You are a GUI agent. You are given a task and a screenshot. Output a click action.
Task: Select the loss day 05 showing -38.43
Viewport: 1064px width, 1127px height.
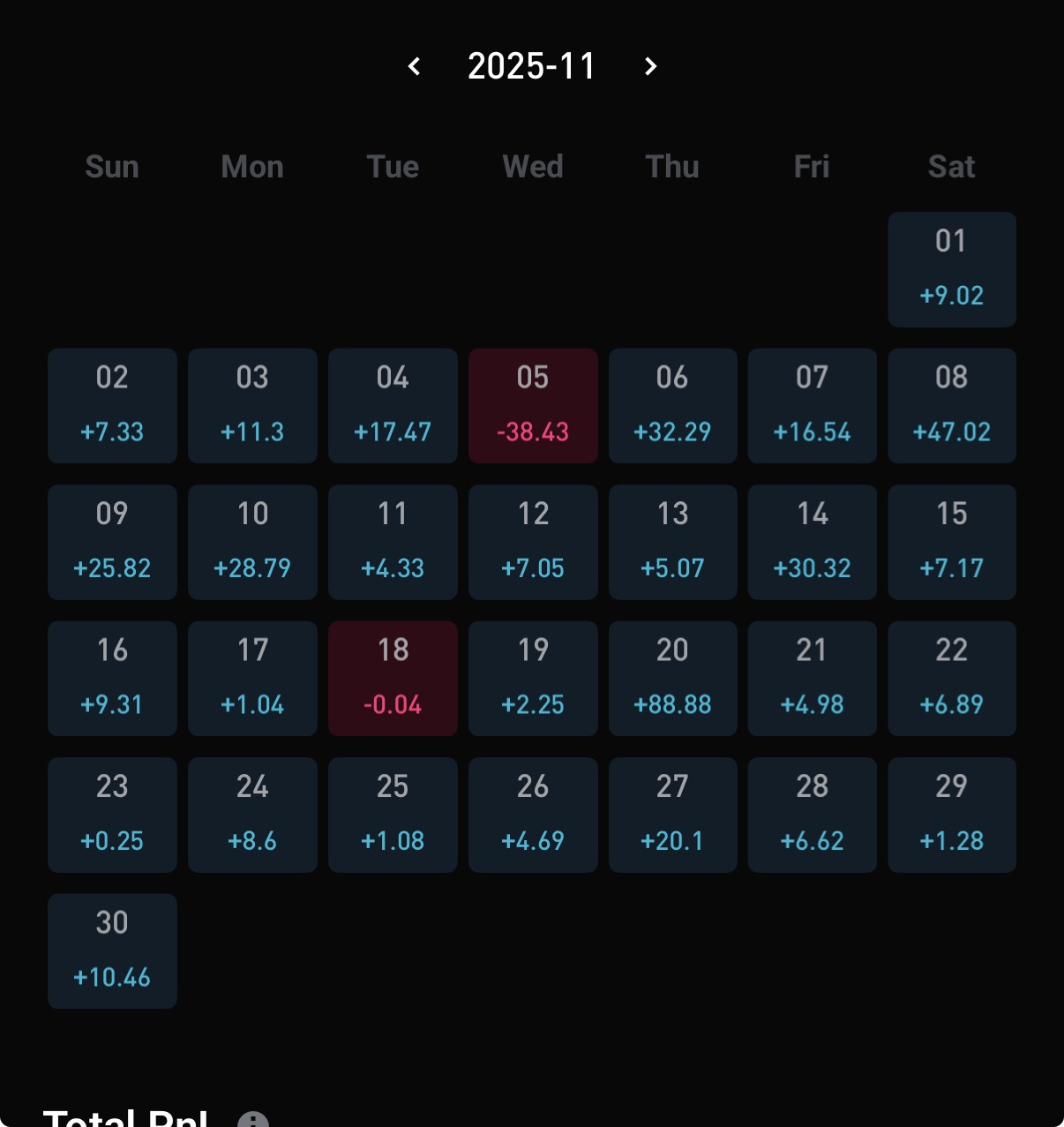coord(533,406)
